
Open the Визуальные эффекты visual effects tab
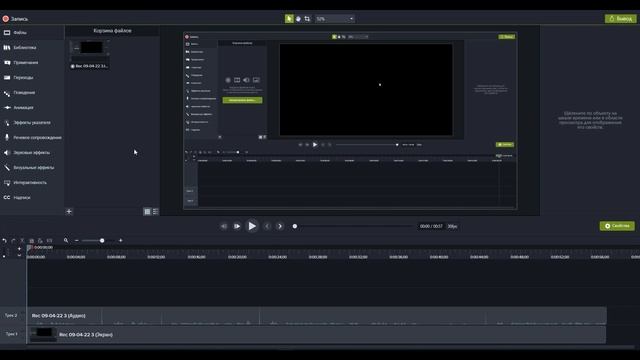(32, 168)
